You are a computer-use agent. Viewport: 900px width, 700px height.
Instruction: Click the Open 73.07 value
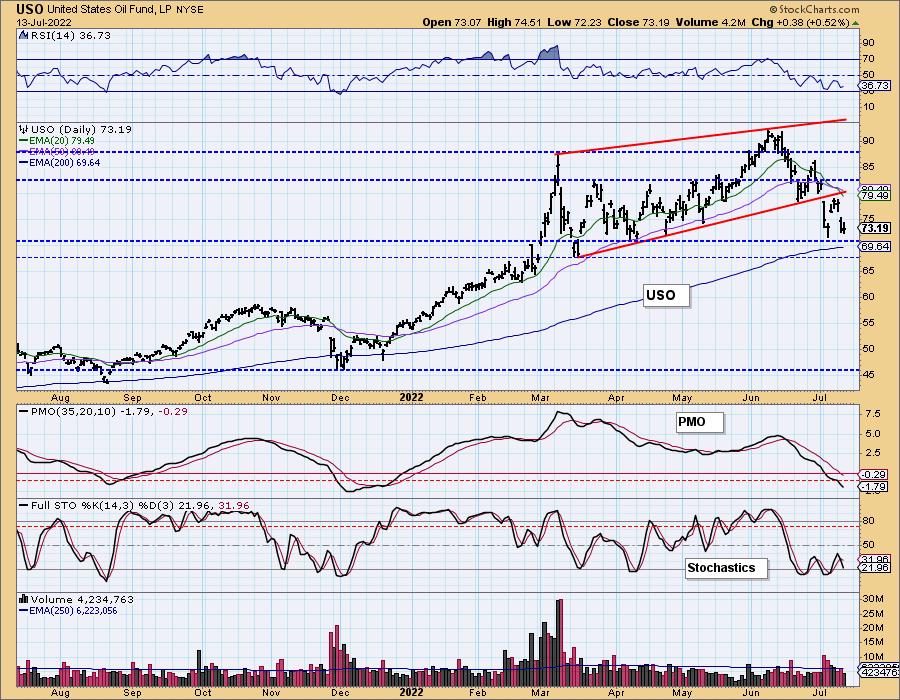[452, 22]
